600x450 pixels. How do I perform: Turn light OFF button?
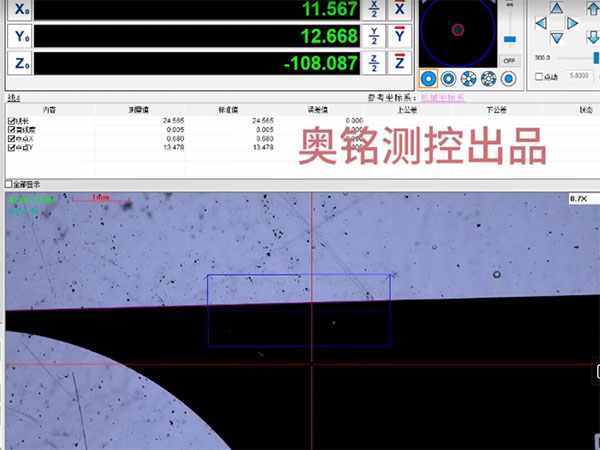[509, 60]
